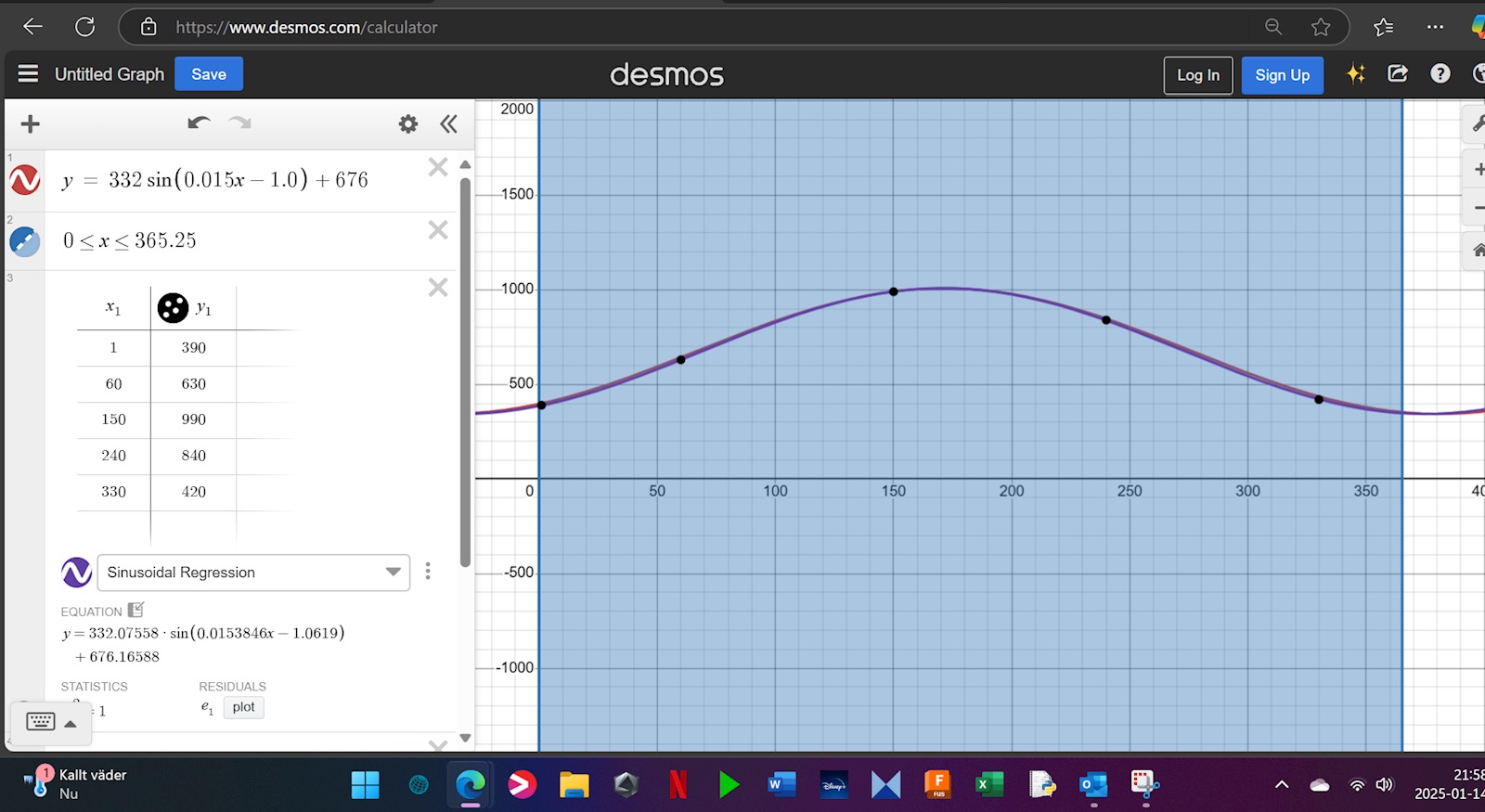Export regression equation to expression list
Image resolution: width=1485 pixels, height=812 pixels.
[136, 611]
